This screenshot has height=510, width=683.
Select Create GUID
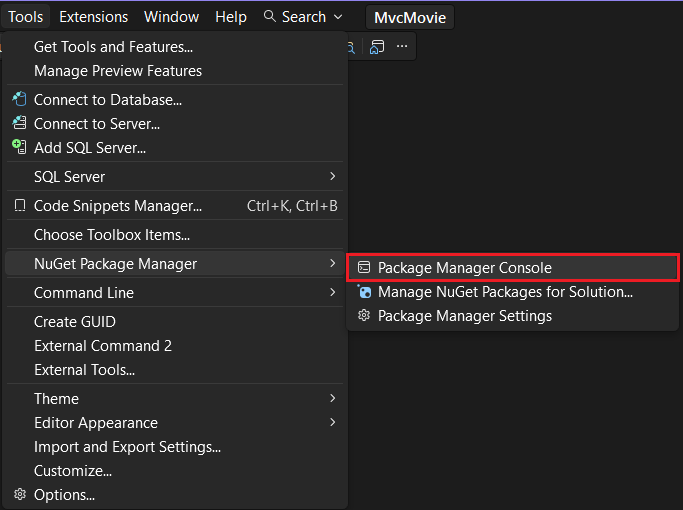tap(175, 321)
